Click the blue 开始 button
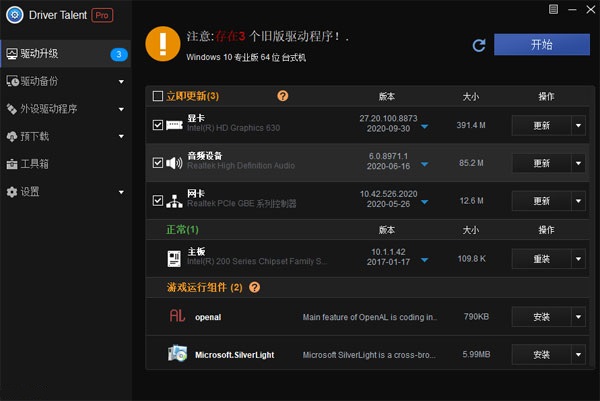600x401 pixels. click(x=542, y=44)
